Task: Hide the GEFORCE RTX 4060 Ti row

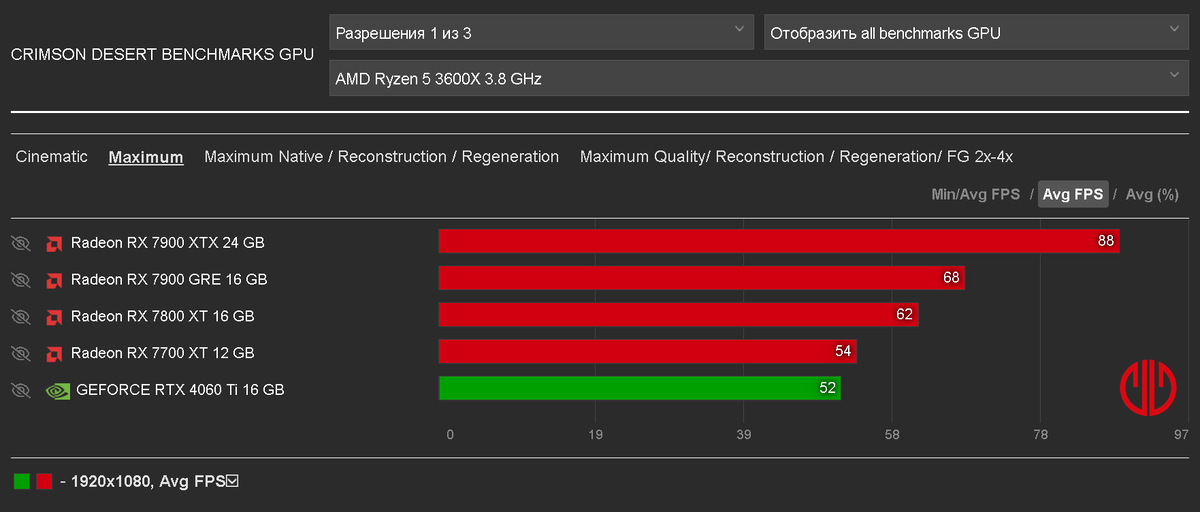Action: 21,390
